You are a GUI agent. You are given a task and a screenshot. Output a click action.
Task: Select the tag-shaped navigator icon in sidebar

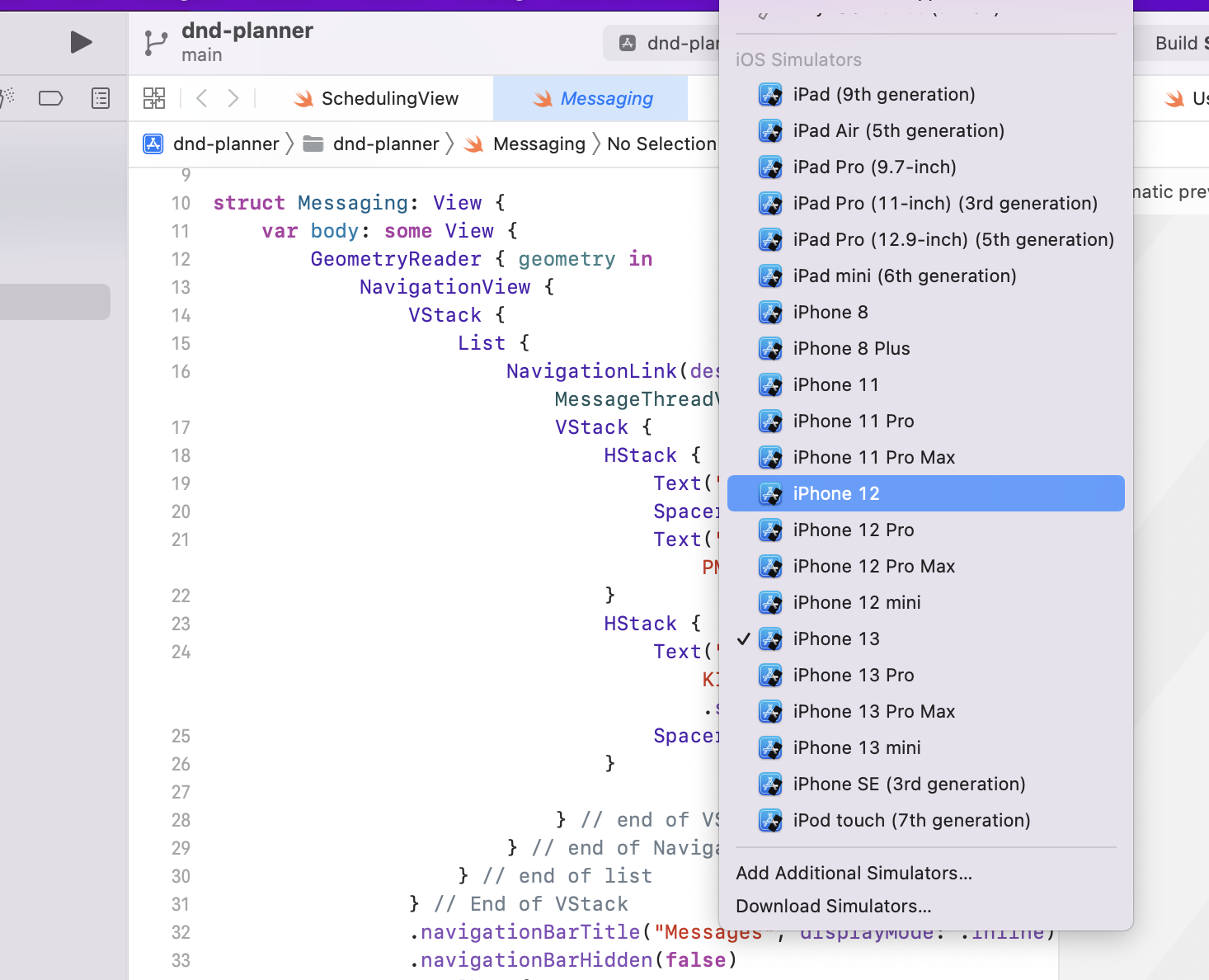pyautogui.click(x=50, y=97)
